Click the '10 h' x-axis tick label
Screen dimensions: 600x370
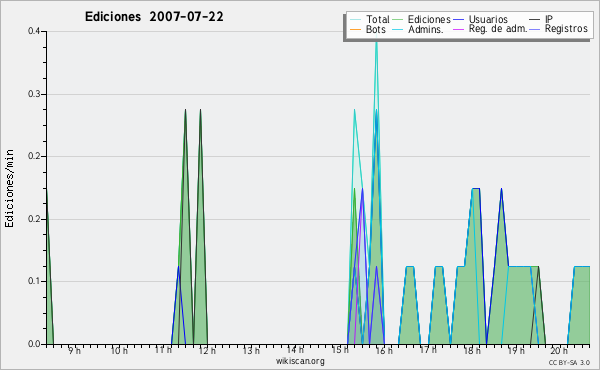pos(119,350)
